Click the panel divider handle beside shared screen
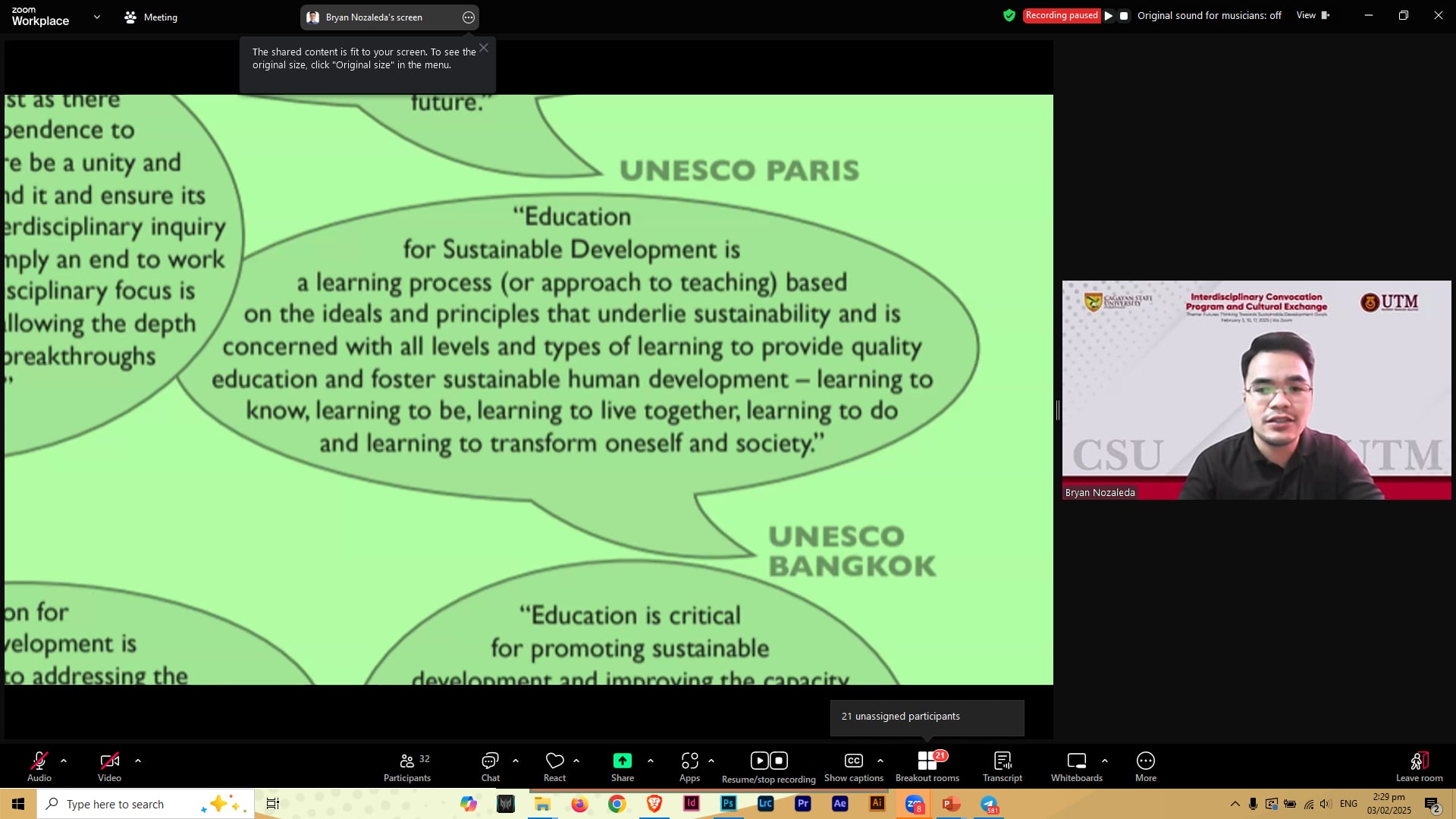 [x=1057, y=410]
